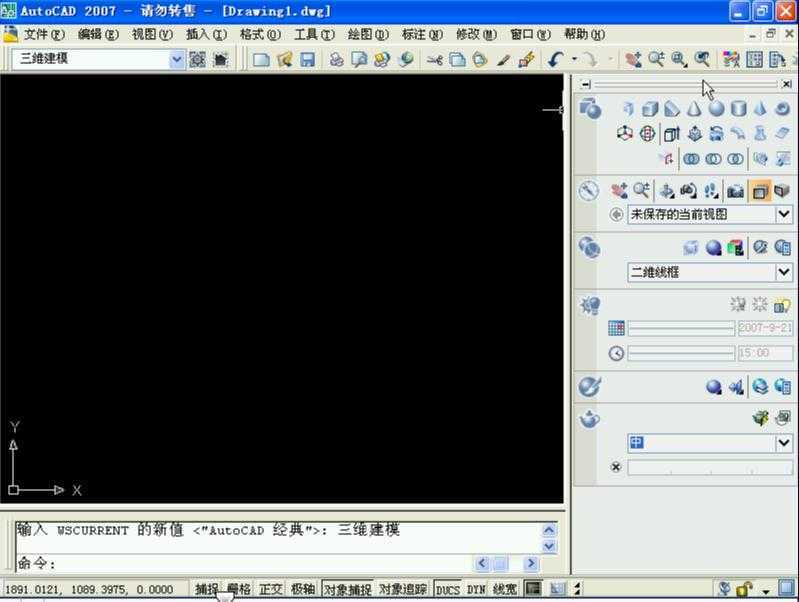Screen dimensions: 799x602
Task: Click the Presspull tool icon
Action: pos(695,134)
